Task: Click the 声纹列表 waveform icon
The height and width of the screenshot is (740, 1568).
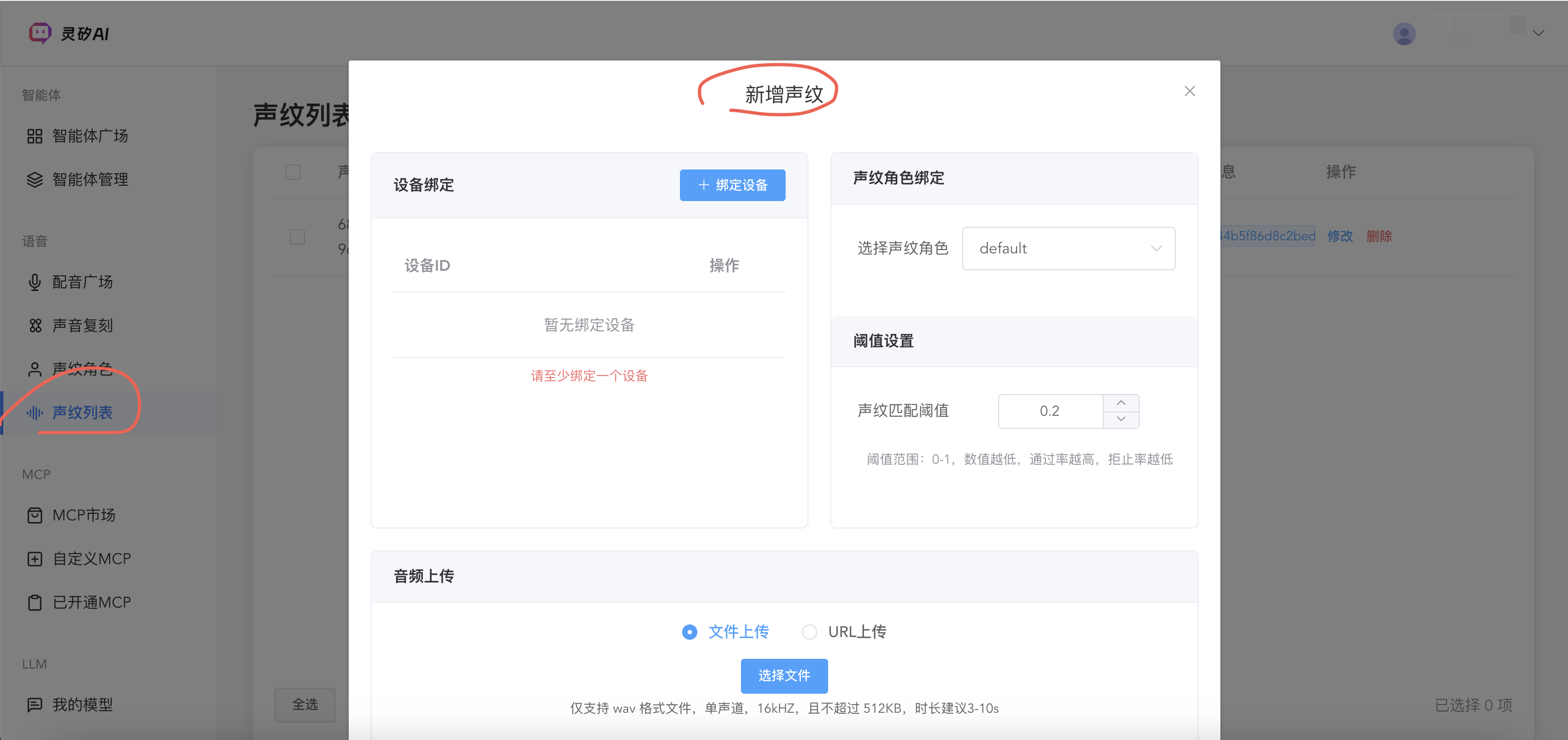Action: pyautogui.click(x=35, y=413)
